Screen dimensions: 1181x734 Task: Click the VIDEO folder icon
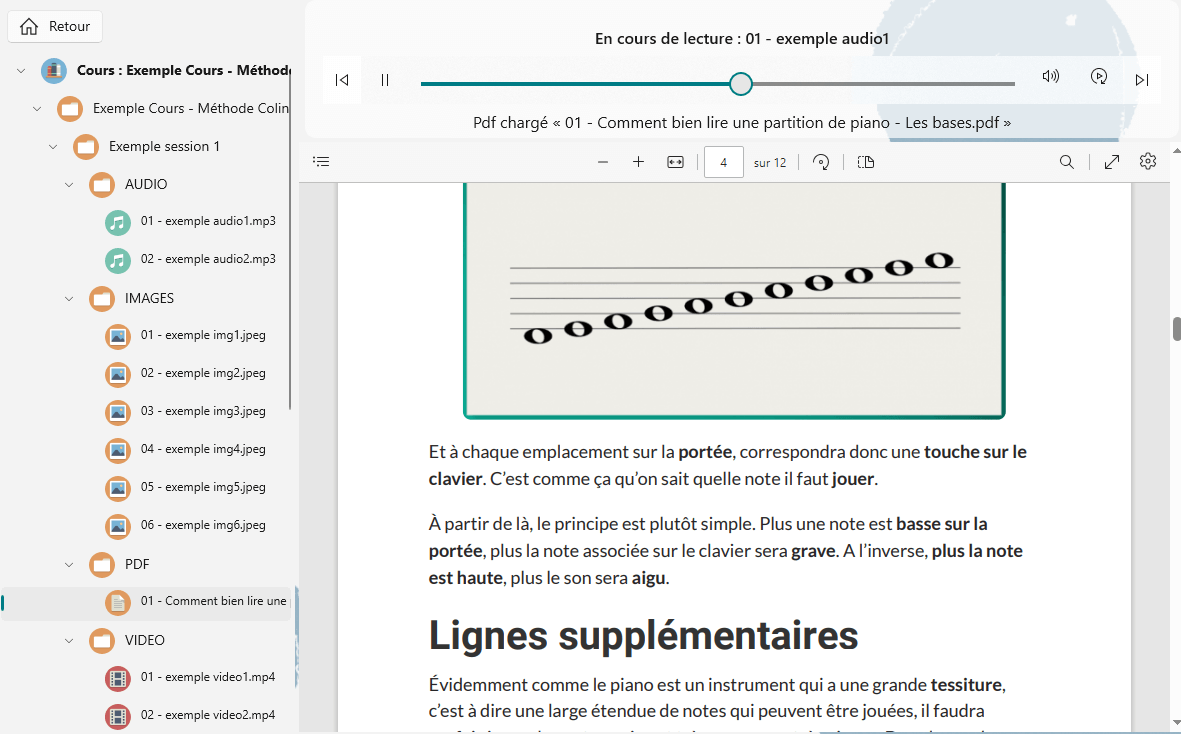102,641
